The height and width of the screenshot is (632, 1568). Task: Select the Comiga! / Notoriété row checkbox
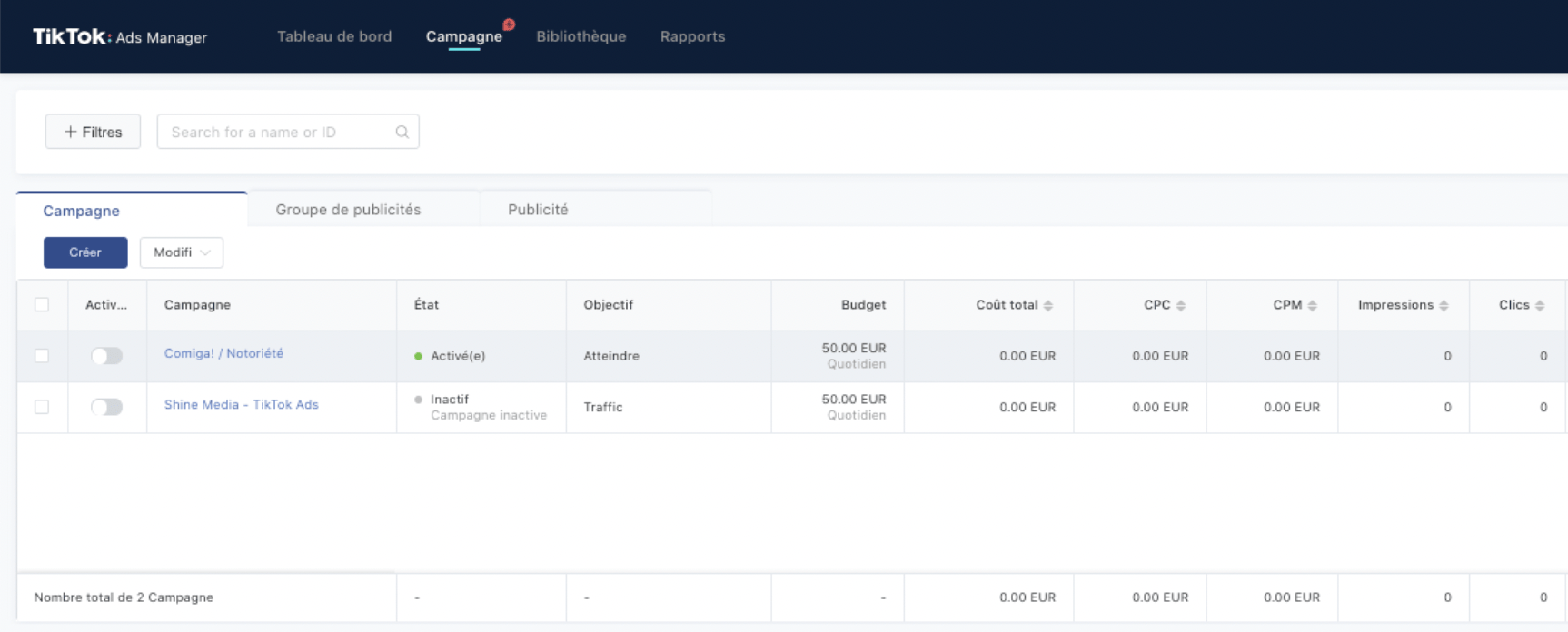[42, 356]
